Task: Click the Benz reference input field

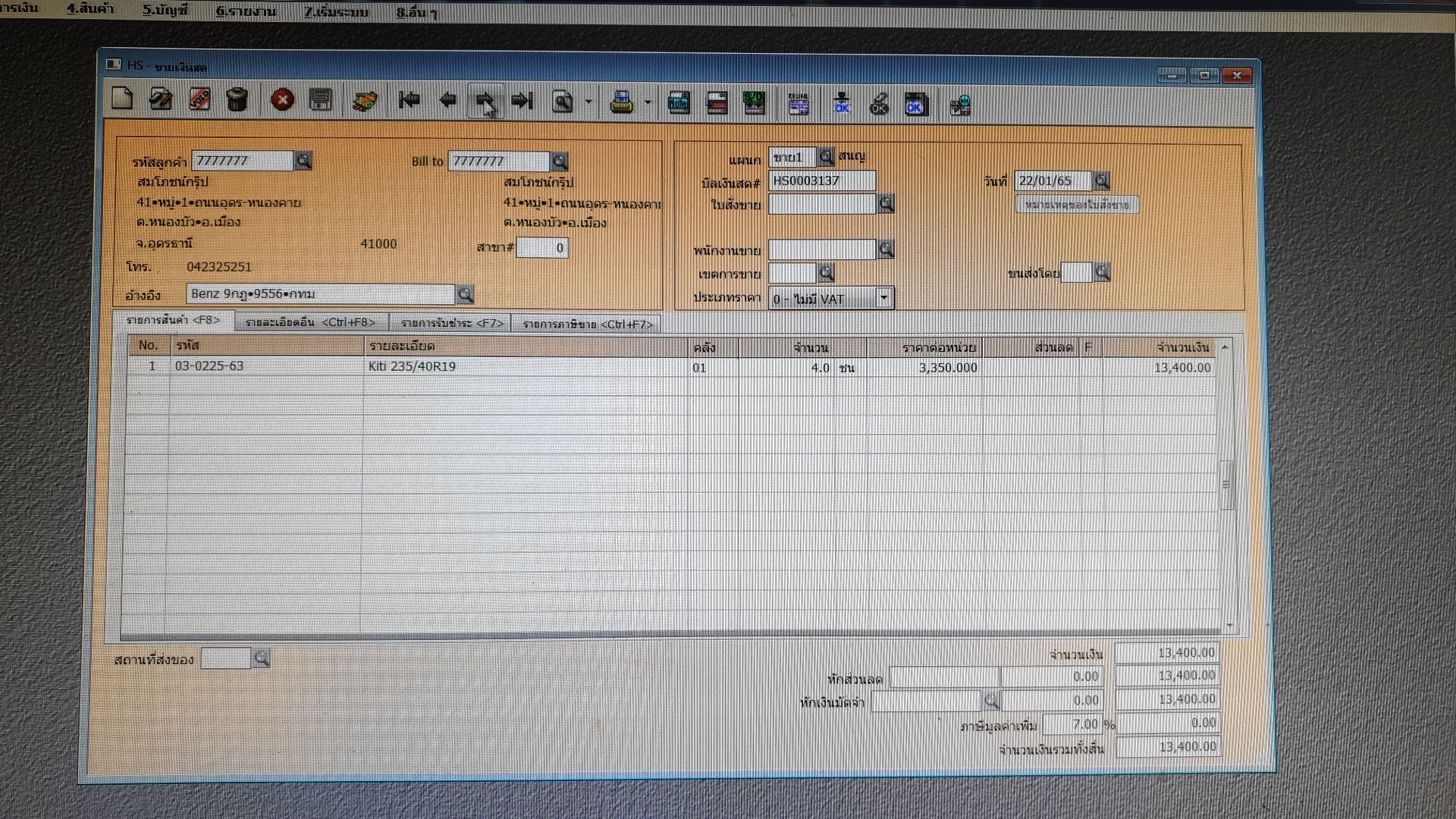Action: pos(321,294)
